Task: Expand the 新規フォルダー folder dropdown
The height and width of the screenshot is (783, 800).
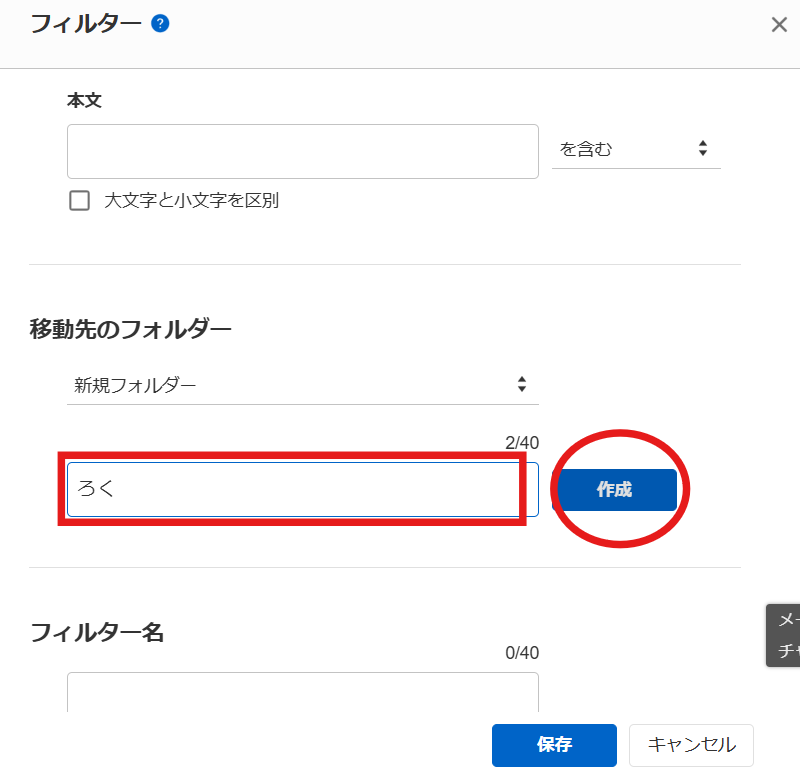Action: tap(302, 384)
